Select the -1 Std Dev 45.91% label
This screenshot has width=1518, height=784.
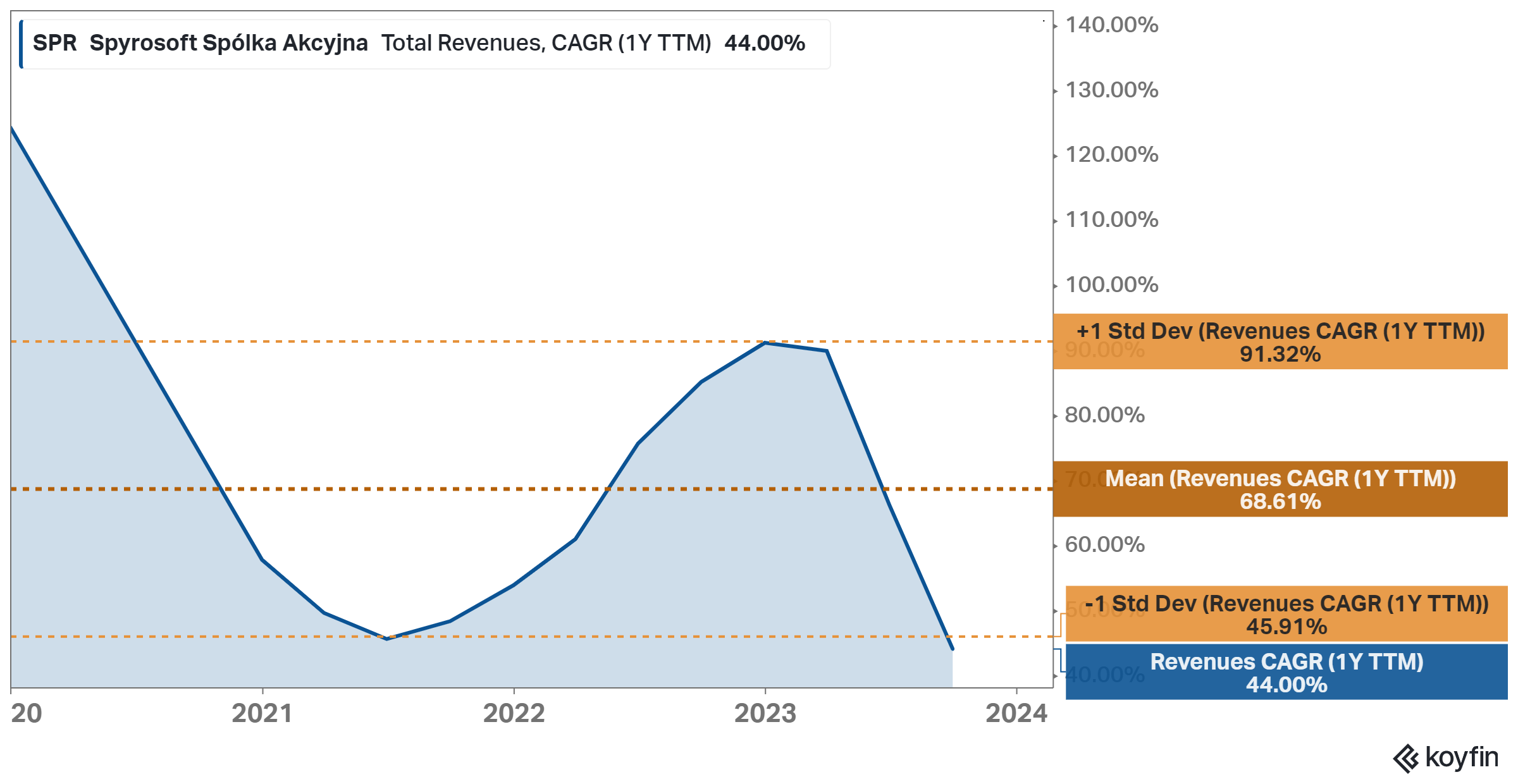(1287, 614)
